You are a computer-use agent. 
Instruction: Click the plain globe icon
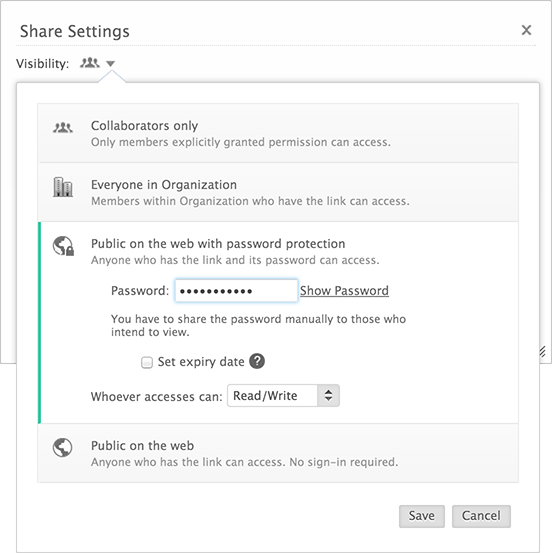(62, 448)
